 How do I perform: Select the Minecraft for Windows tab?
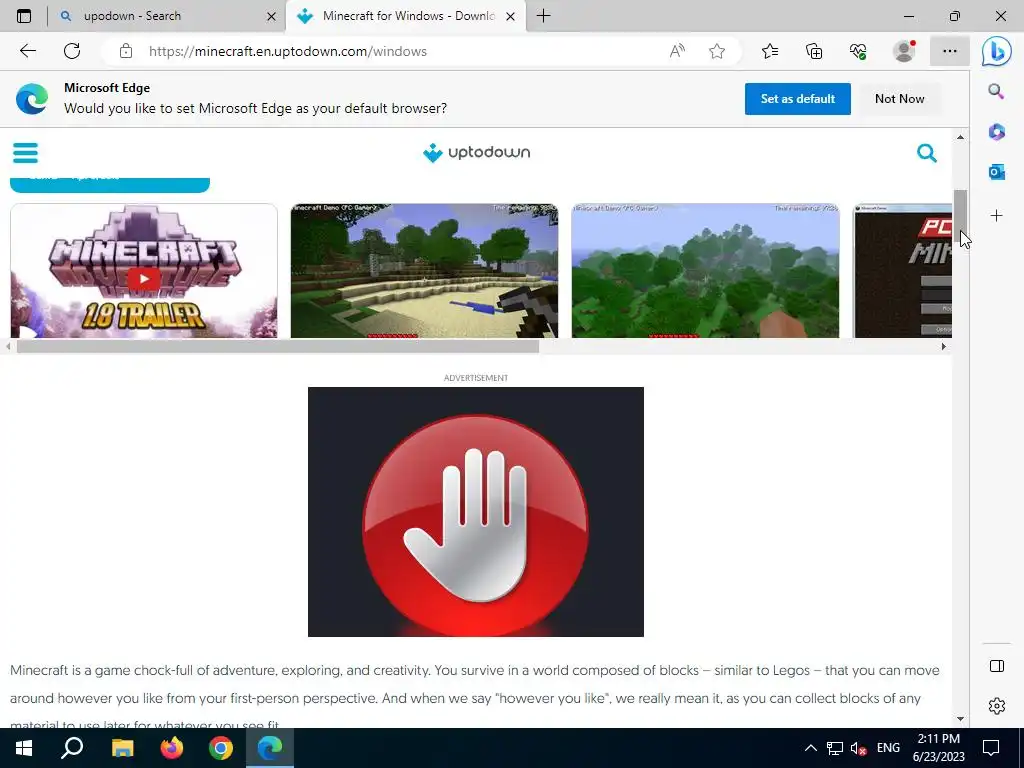[405, 16]
